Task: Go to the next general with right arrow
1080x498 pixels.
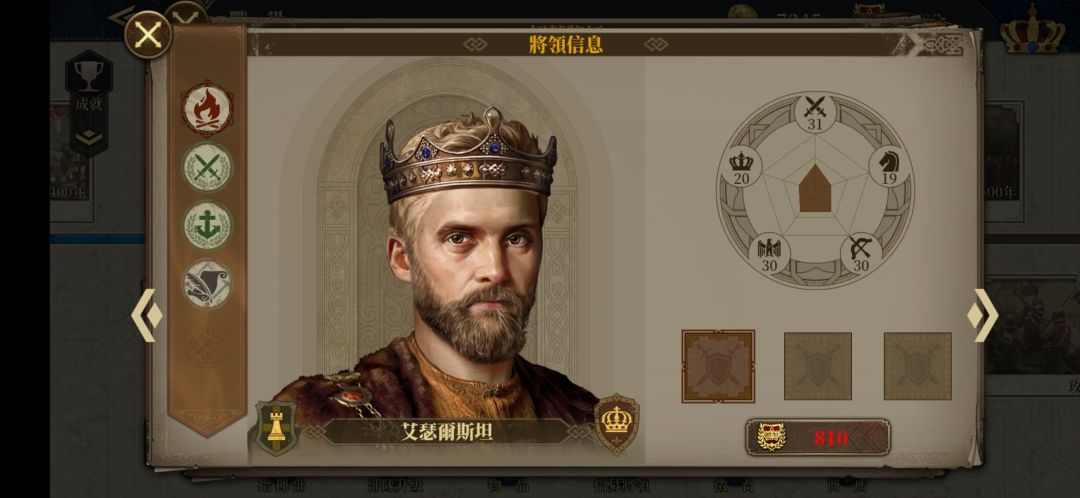Action: click(x=983, y=315)
